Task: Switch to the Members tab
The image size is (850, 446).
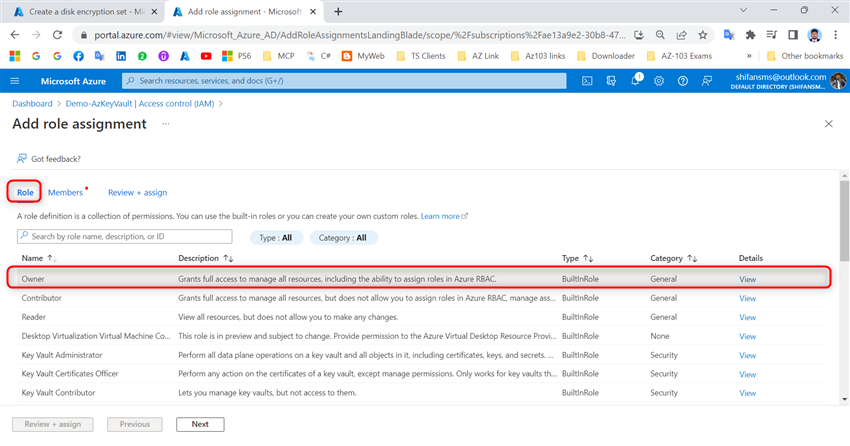Action: click(65, 192)
